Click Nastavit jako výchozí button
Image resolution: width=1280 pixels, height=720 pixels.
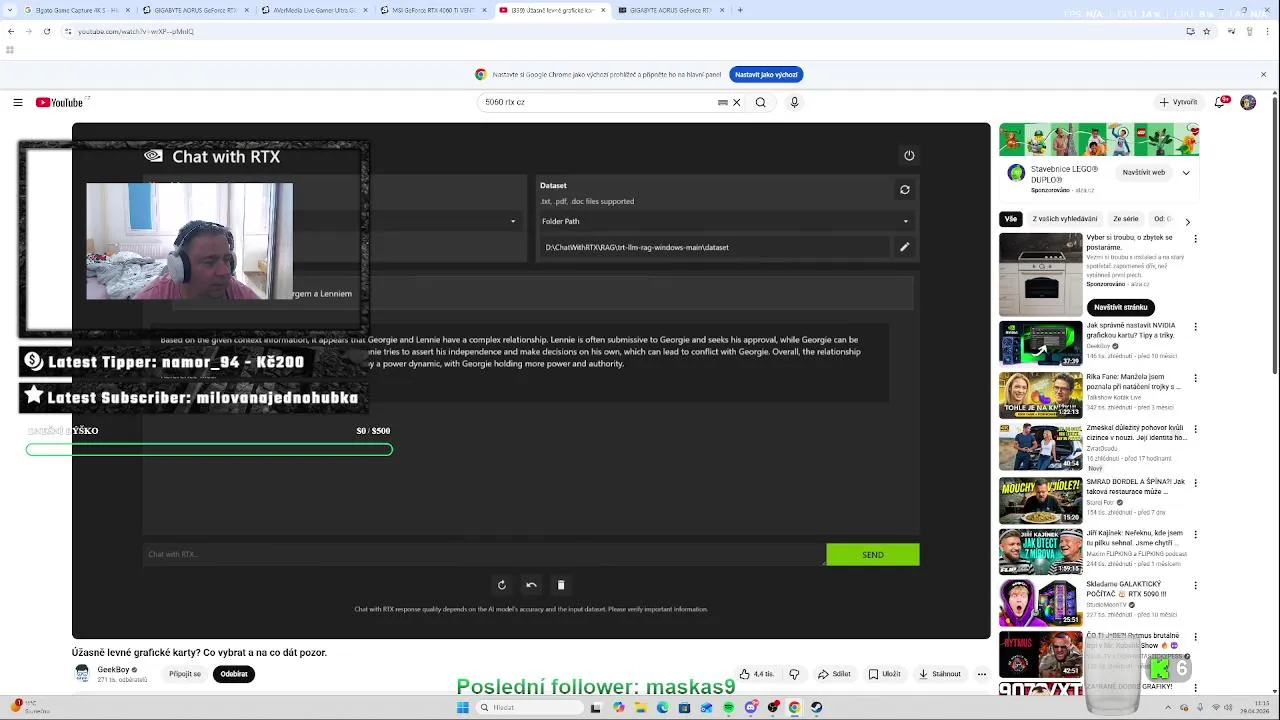pyautogui.click(x=766, y=74)
